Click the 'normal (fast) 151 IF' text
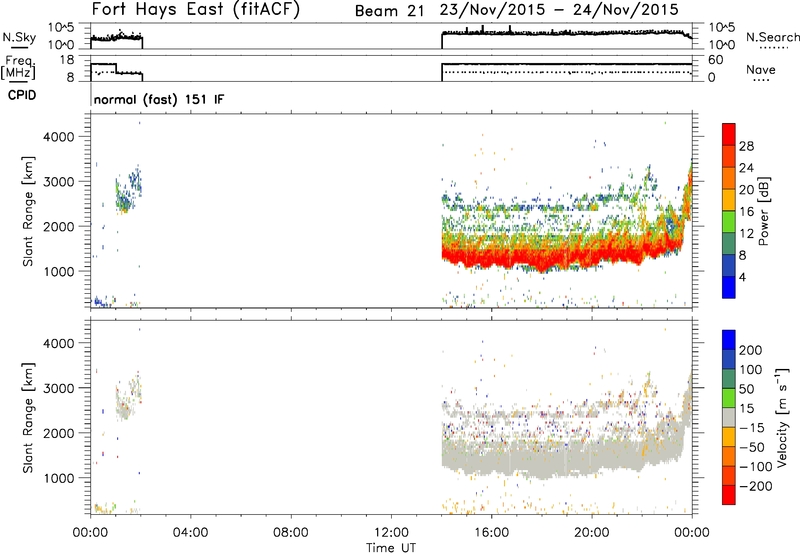 pyautogui.click(x=159, y=99)
